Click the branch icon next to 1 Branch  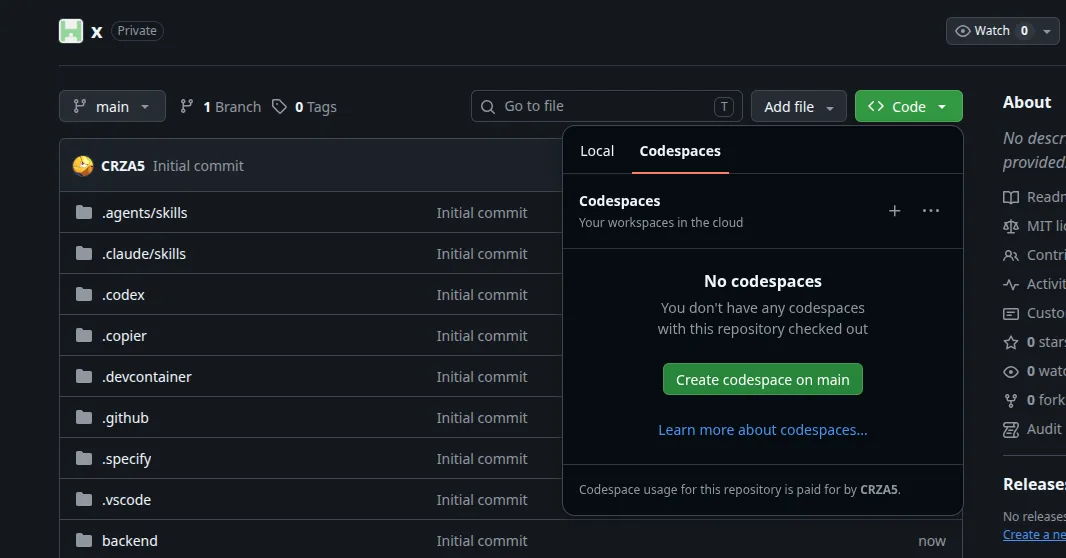coord(186,107)
